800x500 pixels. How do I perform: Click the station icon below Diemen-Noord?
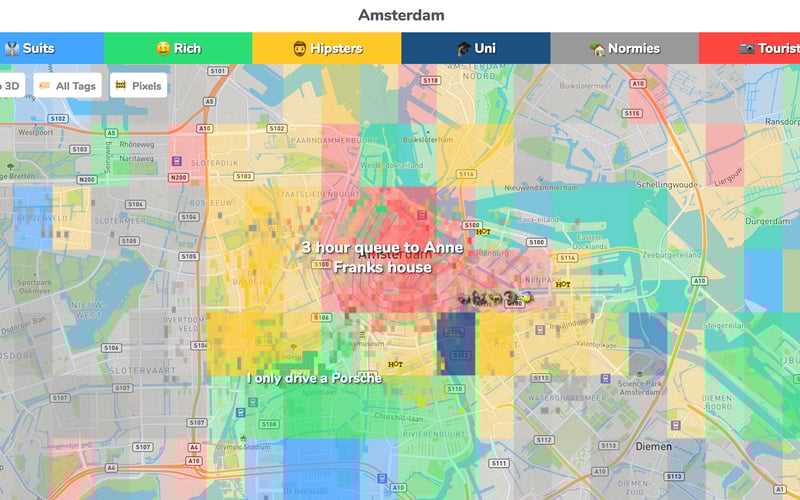(676, 425)
